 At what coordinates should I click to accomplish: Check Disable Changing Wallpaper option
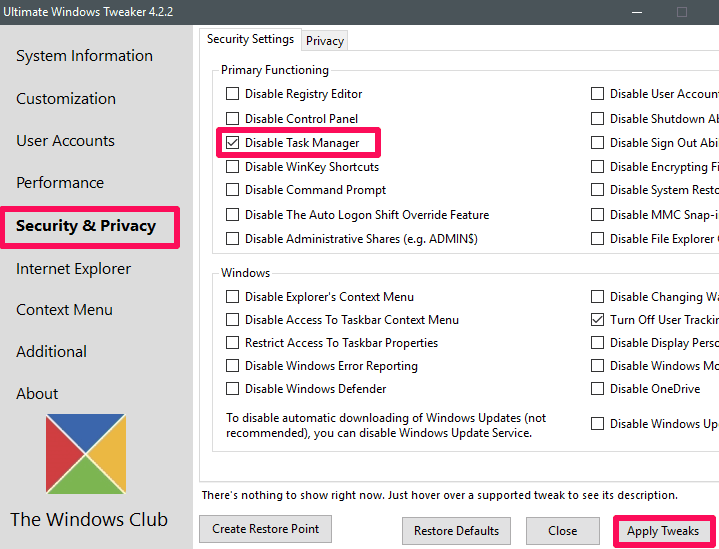pos(597,297)
